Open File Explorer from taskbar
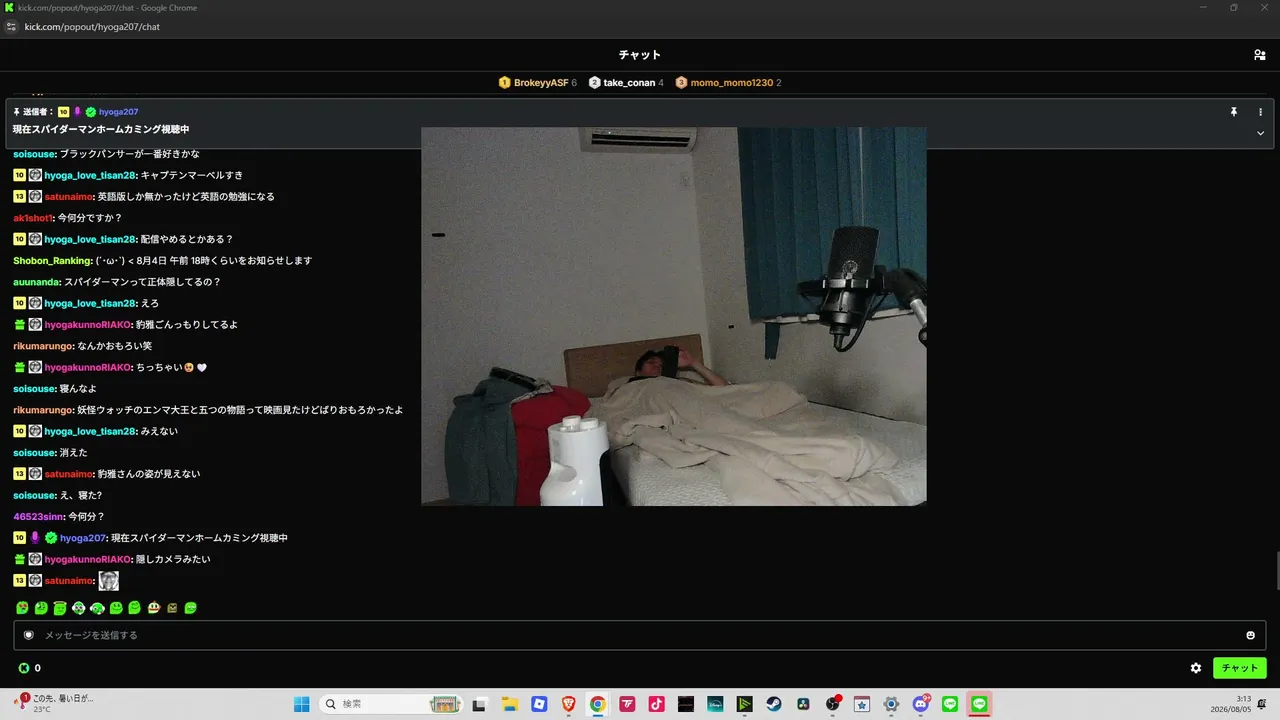This screenshot has width=1280, height=720. coord(508,704)
